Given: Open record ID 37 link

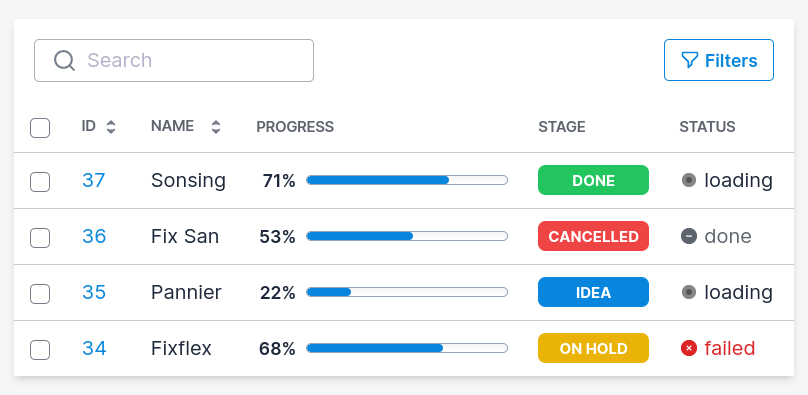Looking at the screenshot, I should [x=94, y=180].
